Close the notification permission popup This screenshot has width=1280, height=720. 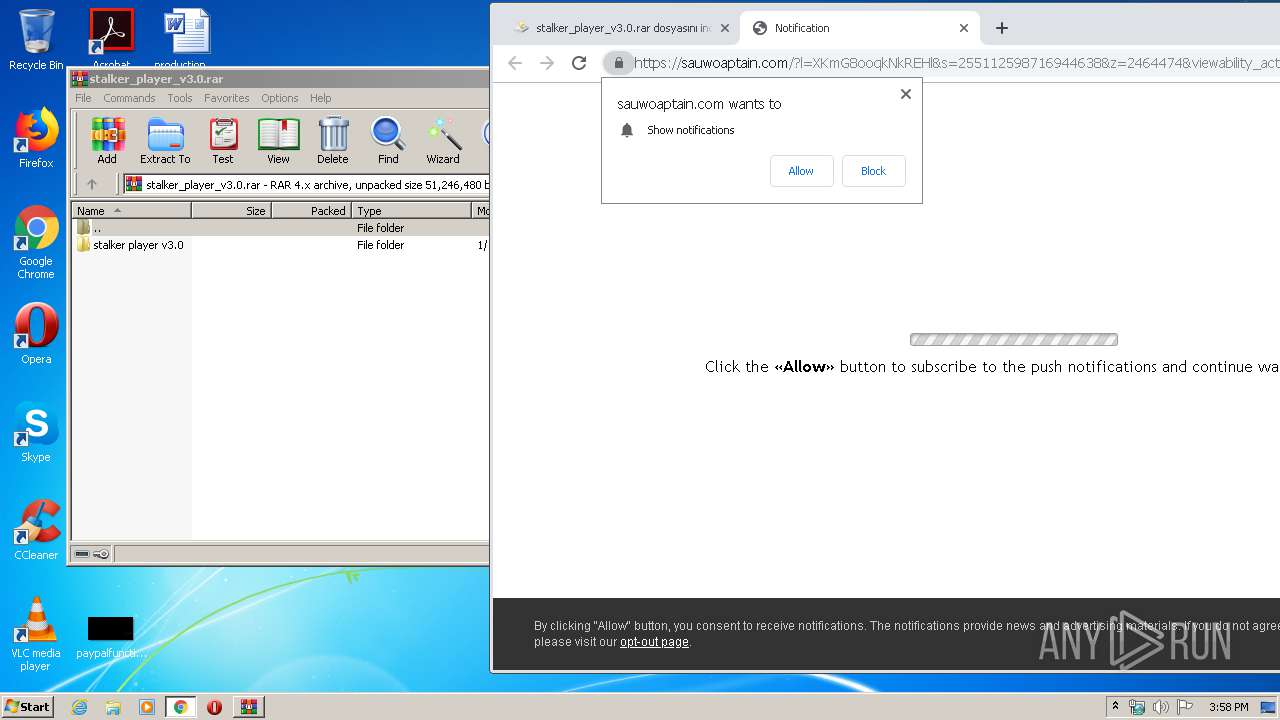[906, 94]
